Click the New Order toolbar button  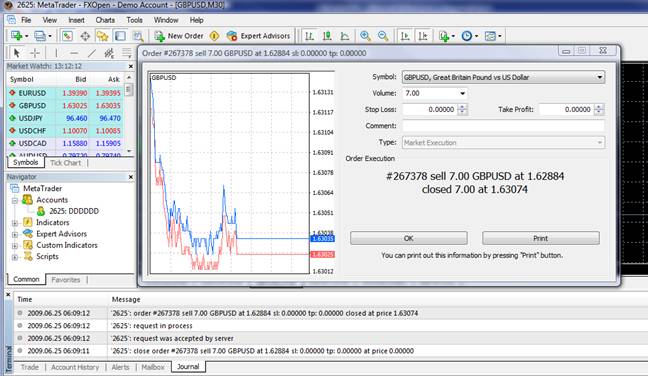[x=179, y=36]
